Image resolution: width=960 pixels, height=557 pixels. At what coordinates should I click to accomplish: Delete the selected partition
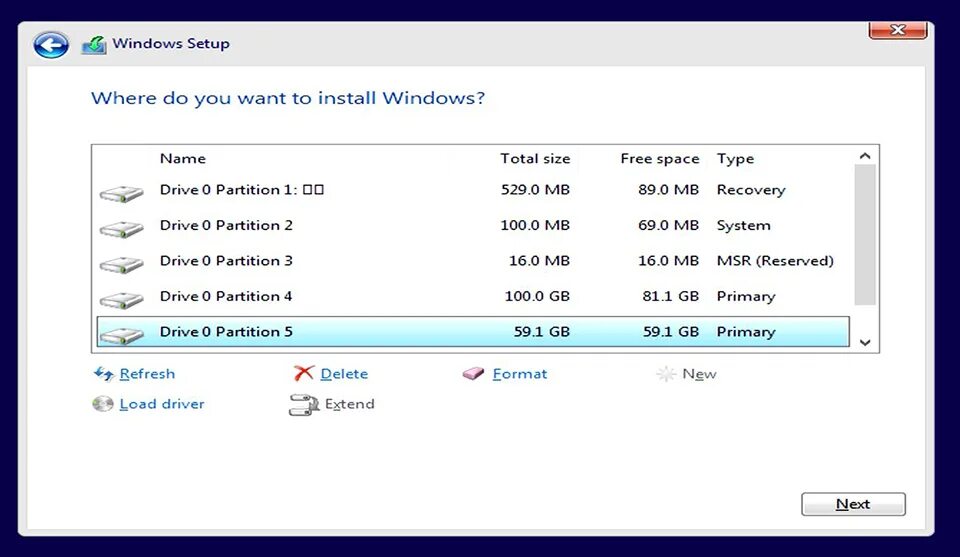(344, 373)
